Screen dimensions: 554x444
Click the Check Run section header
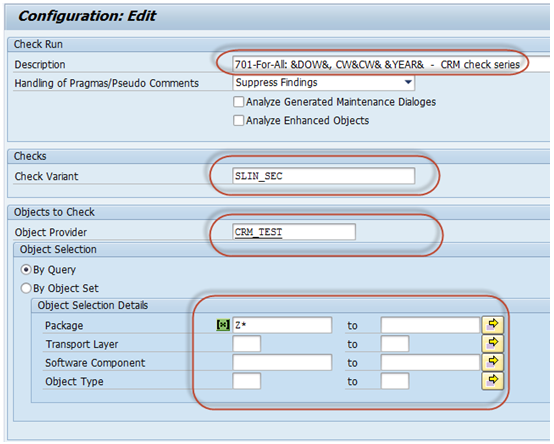(38, 44)
